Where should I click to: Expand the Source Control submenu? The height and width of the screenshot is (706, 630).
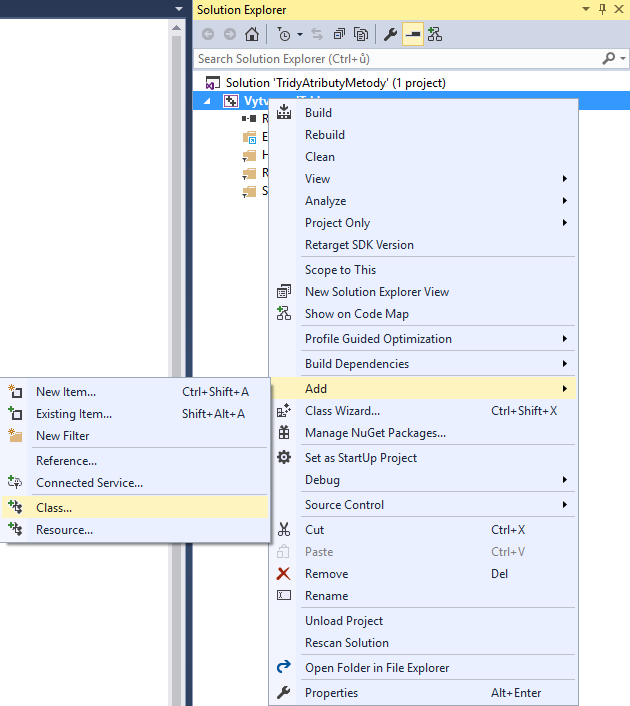[423, 505]
